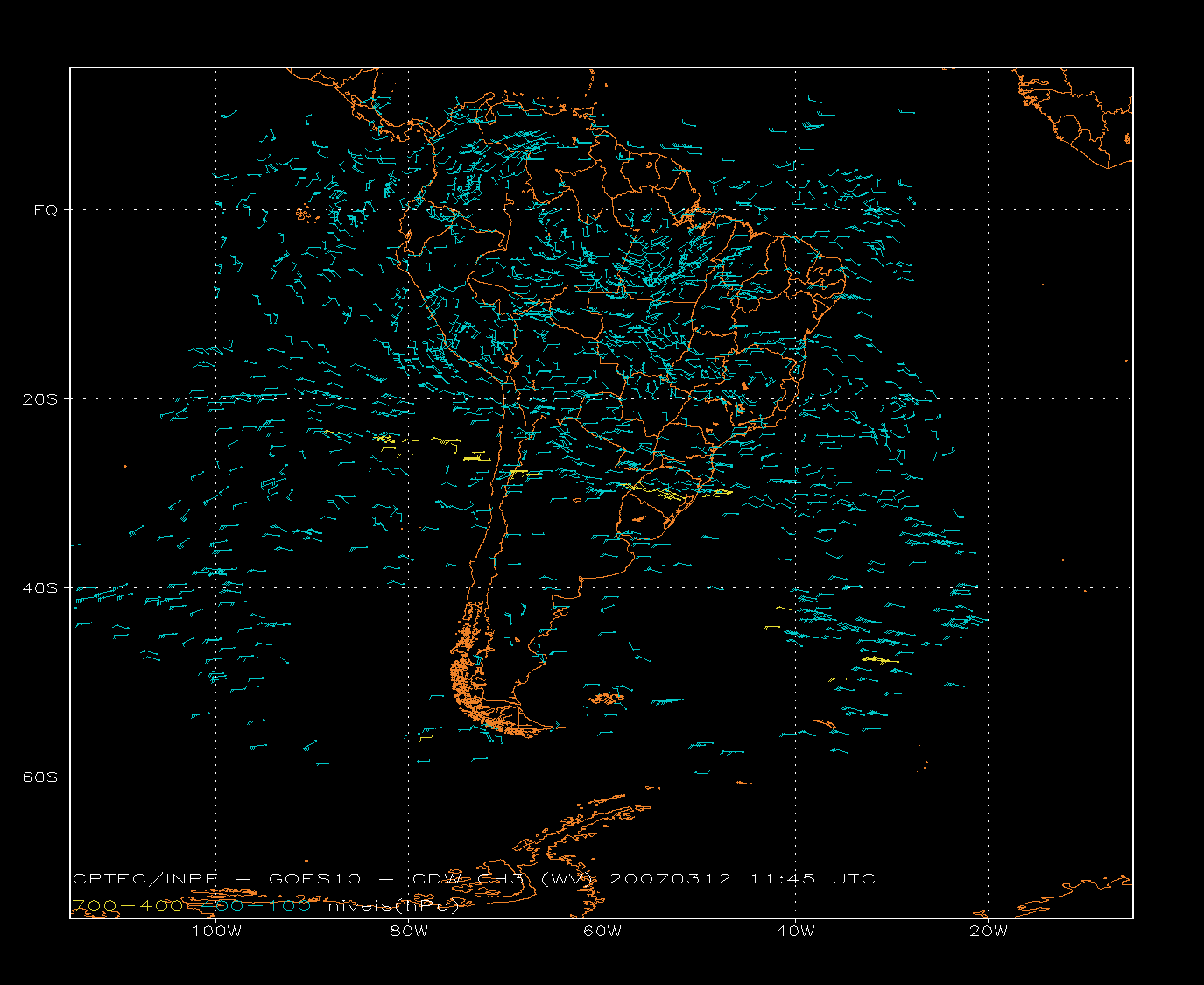Click the 80W longitude label
The width and height of the screenshot is (1204, 985).
click(x=409, y=931)
